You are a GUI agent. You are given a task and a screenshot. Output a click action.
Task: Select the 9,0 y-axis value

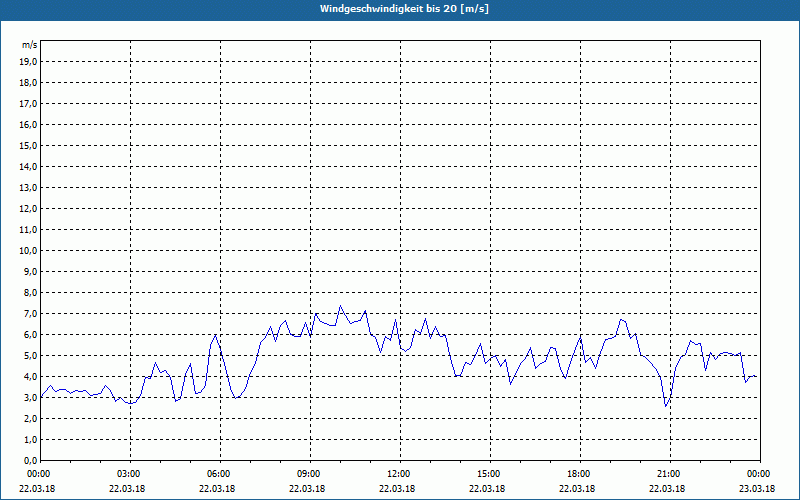click(30, 271)
